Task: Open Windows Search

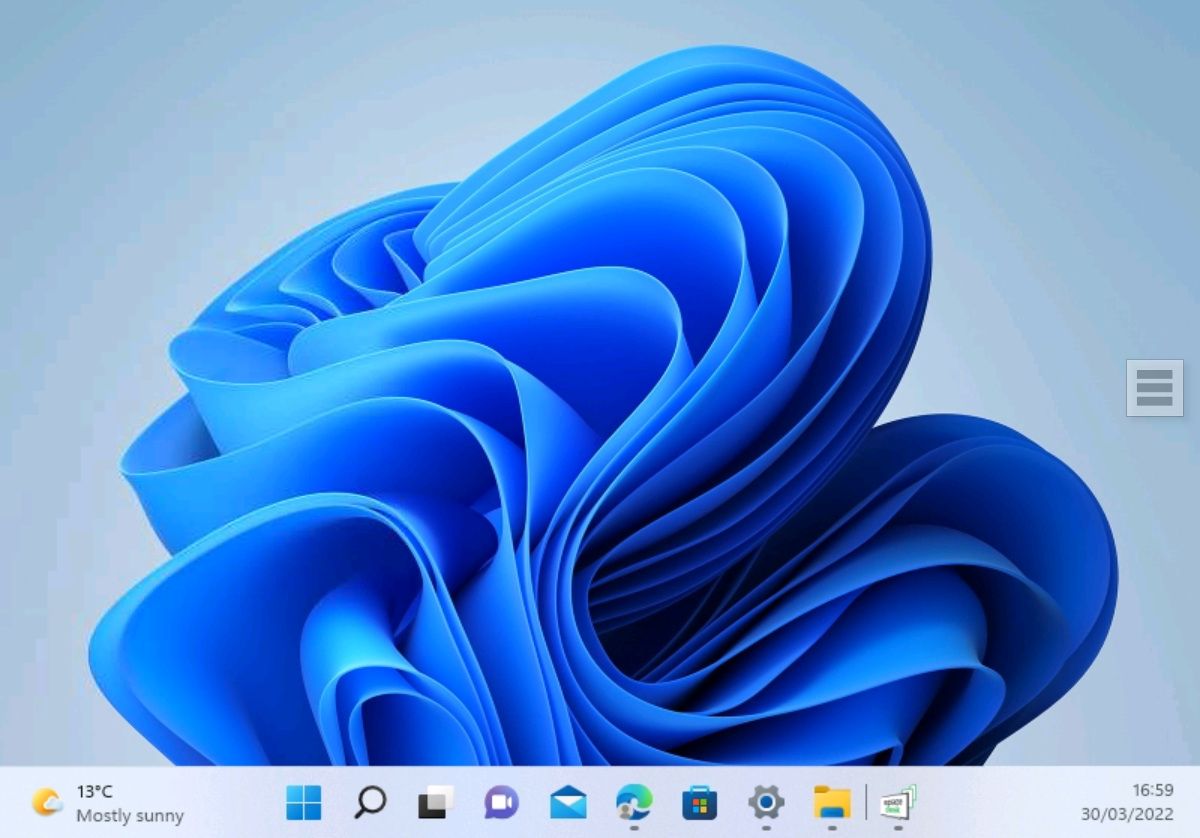Action: point(370,803)
